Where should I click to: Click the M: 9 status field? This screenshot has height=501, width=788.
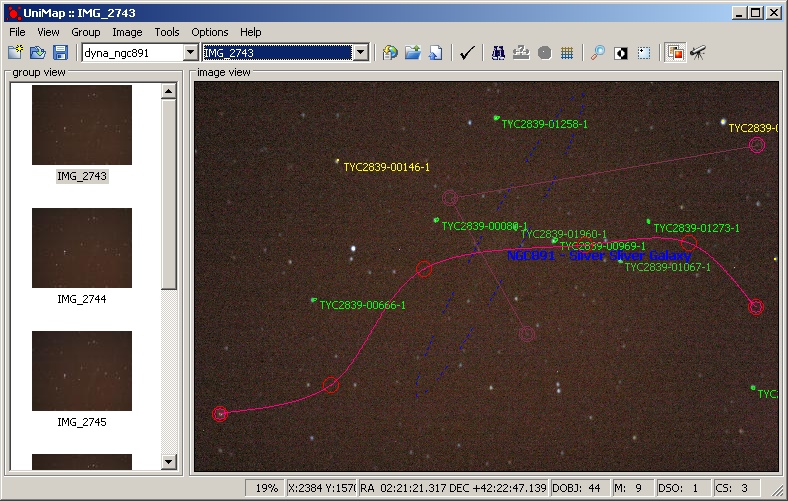(632, 488)
